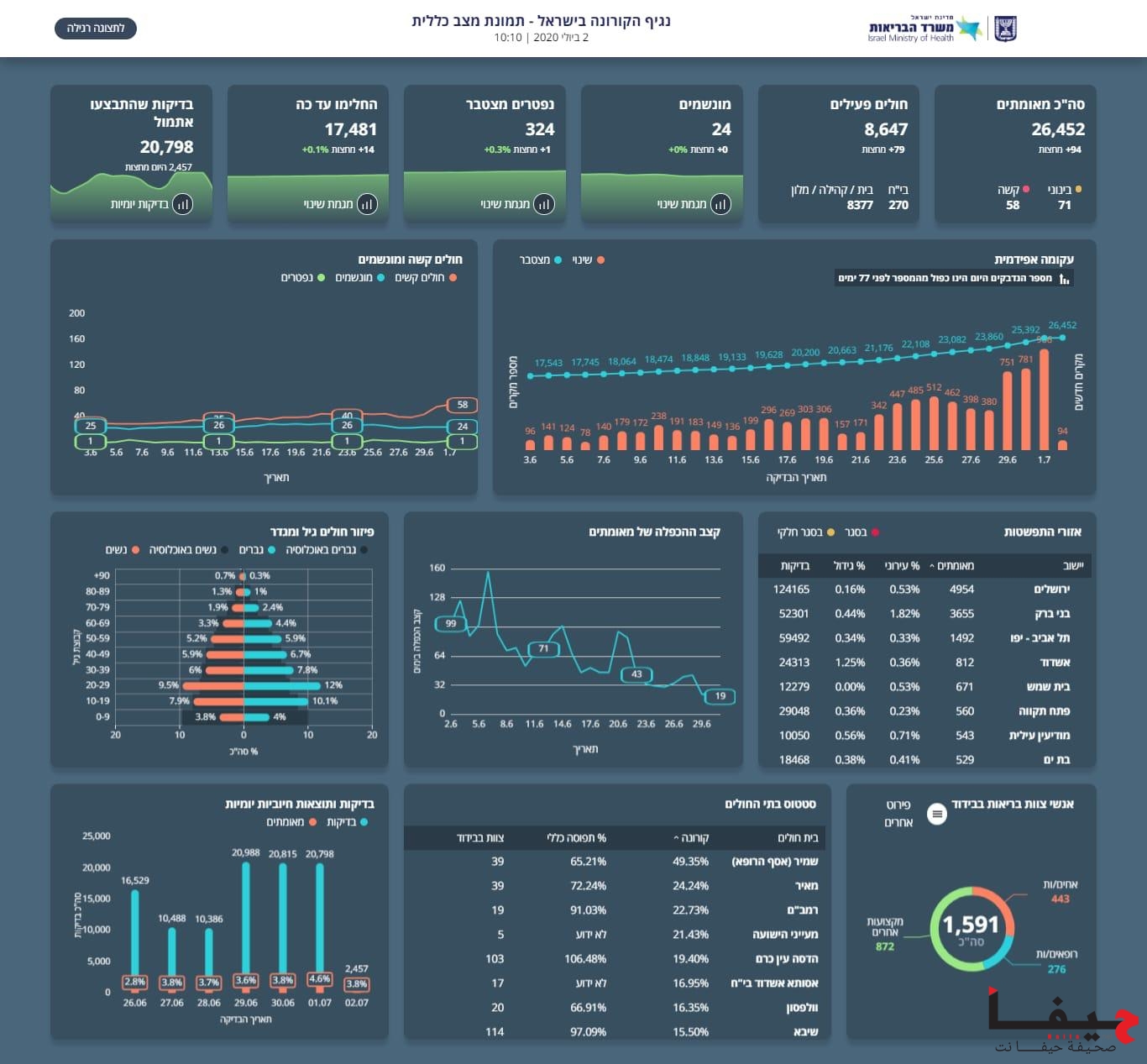
Task: Click the State of Israel emblem icon
Action: point(1005,29)
